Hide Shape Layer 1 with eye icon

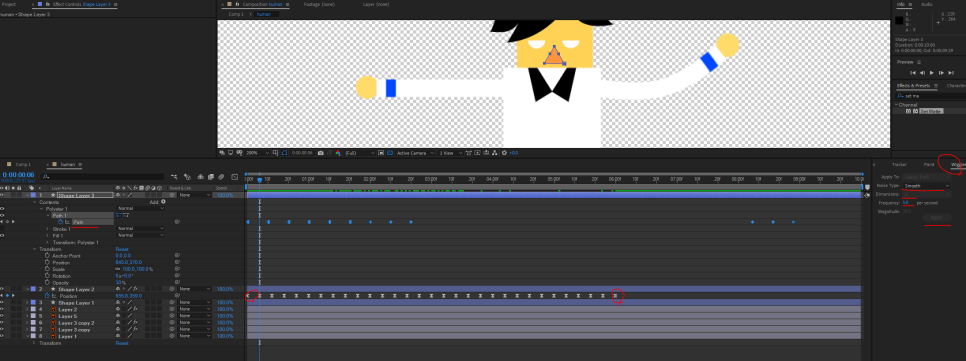(2, 302)
